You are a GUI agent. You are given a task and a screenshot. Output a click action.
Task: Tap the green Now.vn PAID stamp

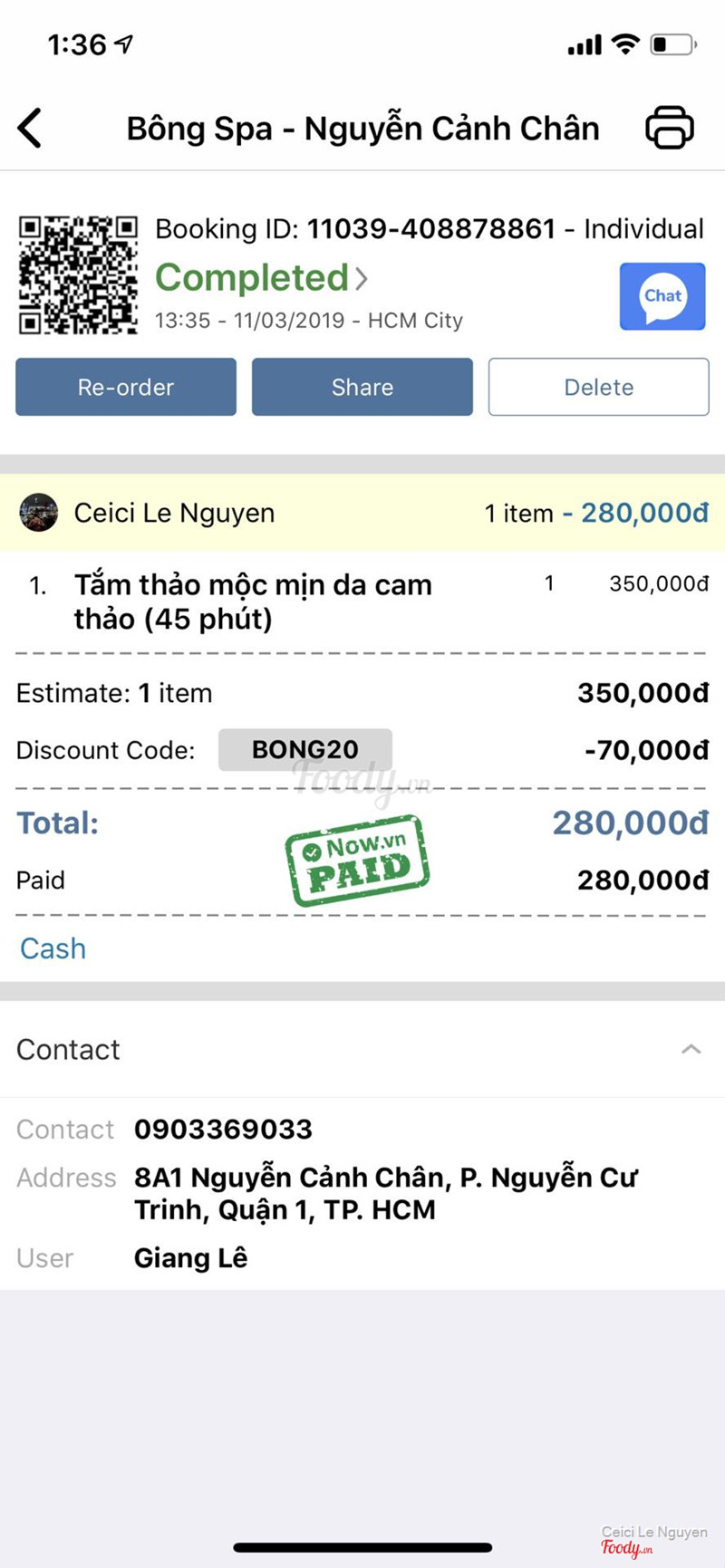[357, 860]
